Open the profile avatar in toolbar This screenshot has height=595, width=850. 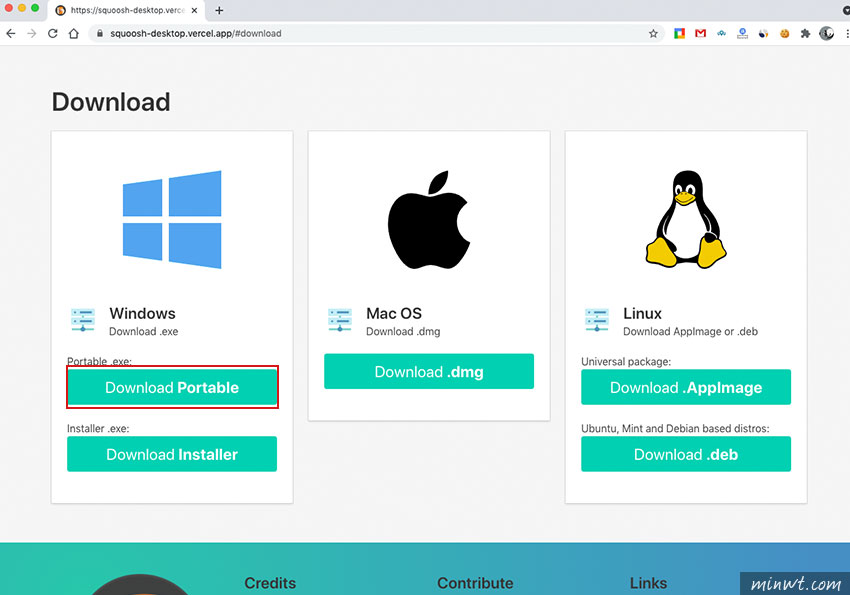click(826, 34)
